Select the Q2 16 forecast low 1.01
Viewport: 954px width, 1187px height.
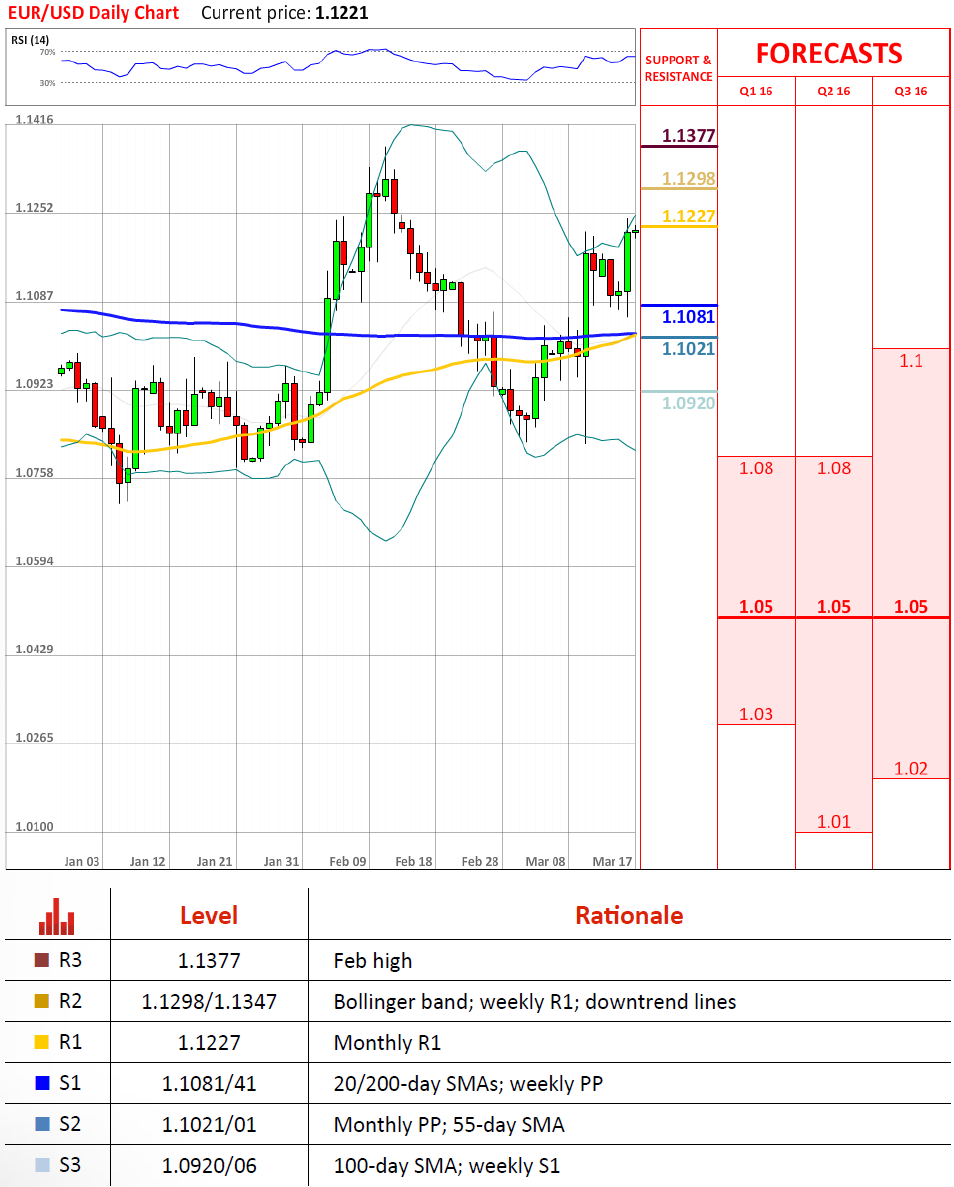point(833,822)
